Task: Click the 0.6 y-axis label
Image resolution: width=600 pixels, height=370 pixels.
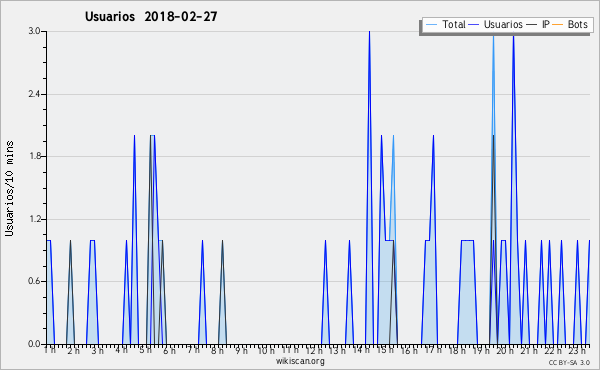Action: [x=35, y=282]
